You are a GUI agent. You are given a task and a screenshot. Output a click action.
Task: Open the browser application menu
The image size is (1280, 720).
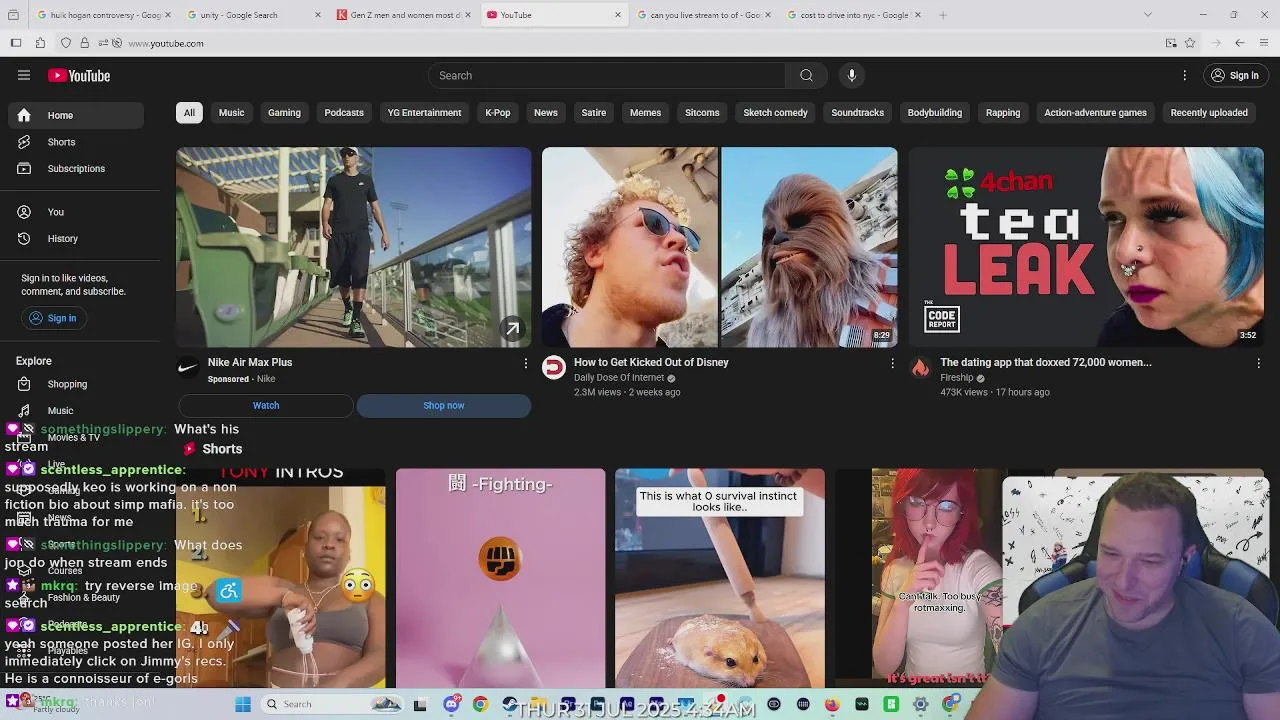(1264, 43)
